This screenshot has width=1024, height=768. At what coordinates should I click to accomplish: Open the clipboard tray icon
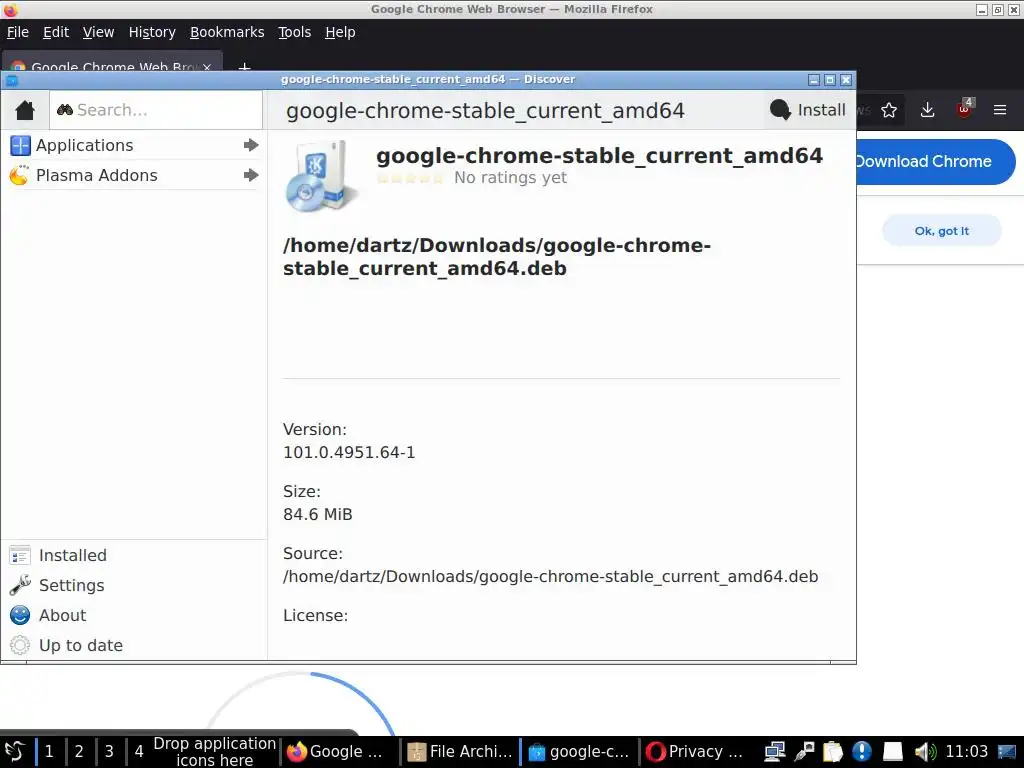tap(833, 752)
